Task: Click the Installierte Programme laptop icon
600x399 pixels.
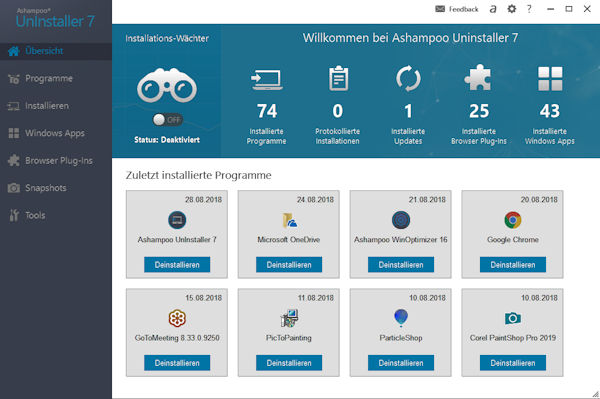Action: tap(267, 80)
